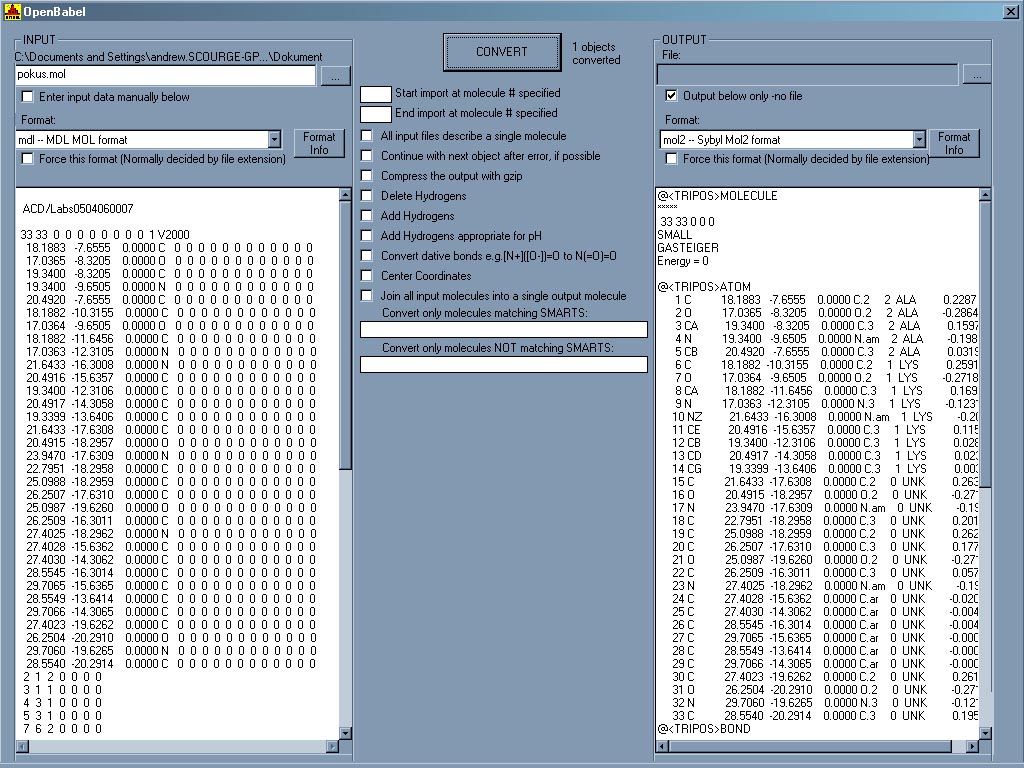Screen dimensions: 1024x768
Task: Click the '1 objects converted' status text
Action: click(596, 54)
